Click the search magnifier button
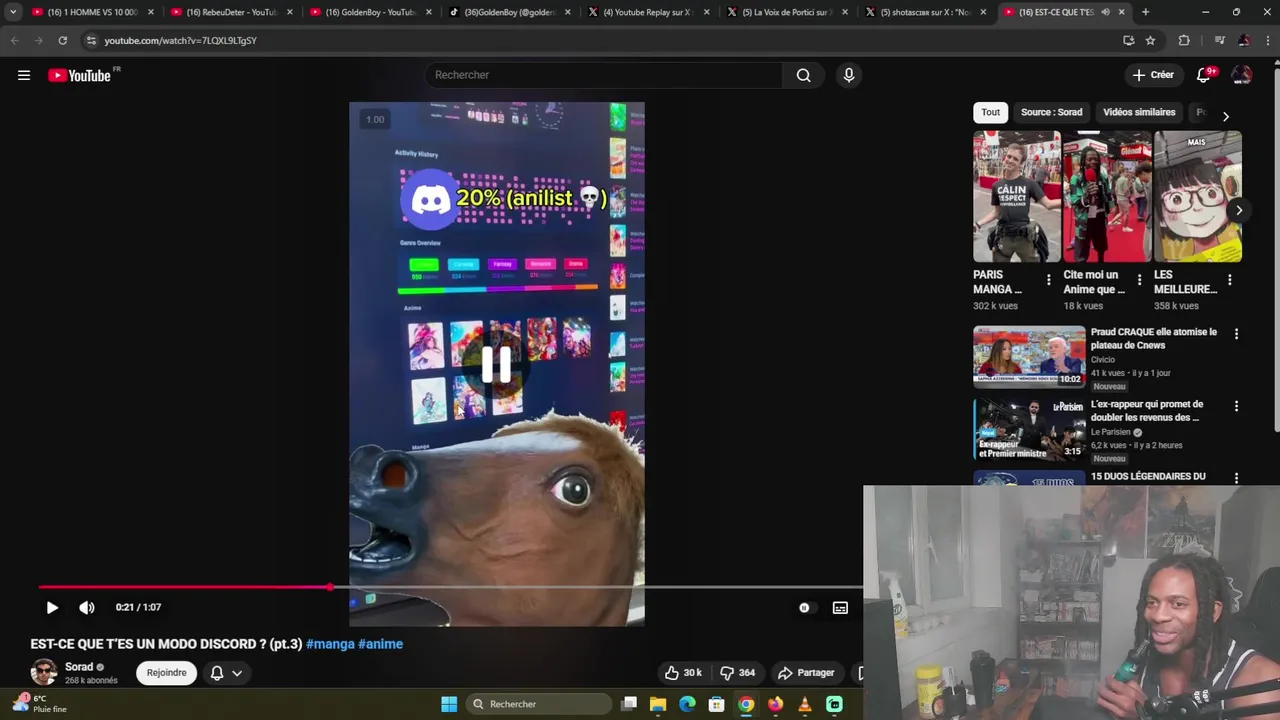The width and height of the screenshot is (1280, 720). pyautogui.click(x=803, y=75)
